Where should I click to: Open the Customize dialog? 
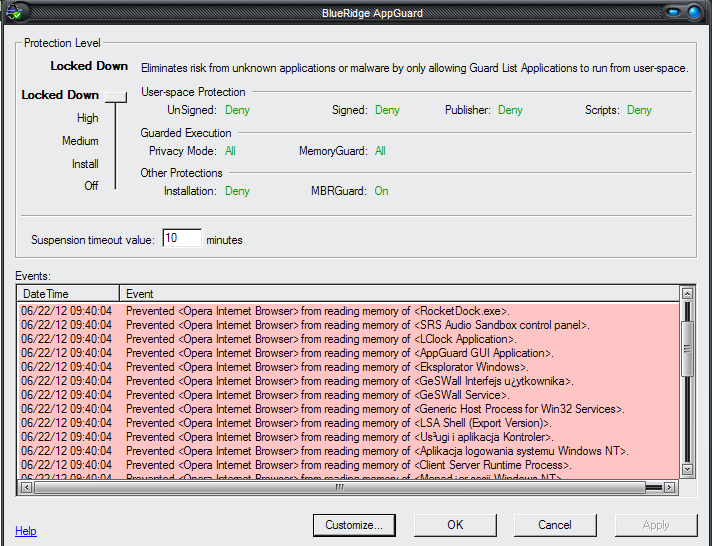[x=354, y=525]
